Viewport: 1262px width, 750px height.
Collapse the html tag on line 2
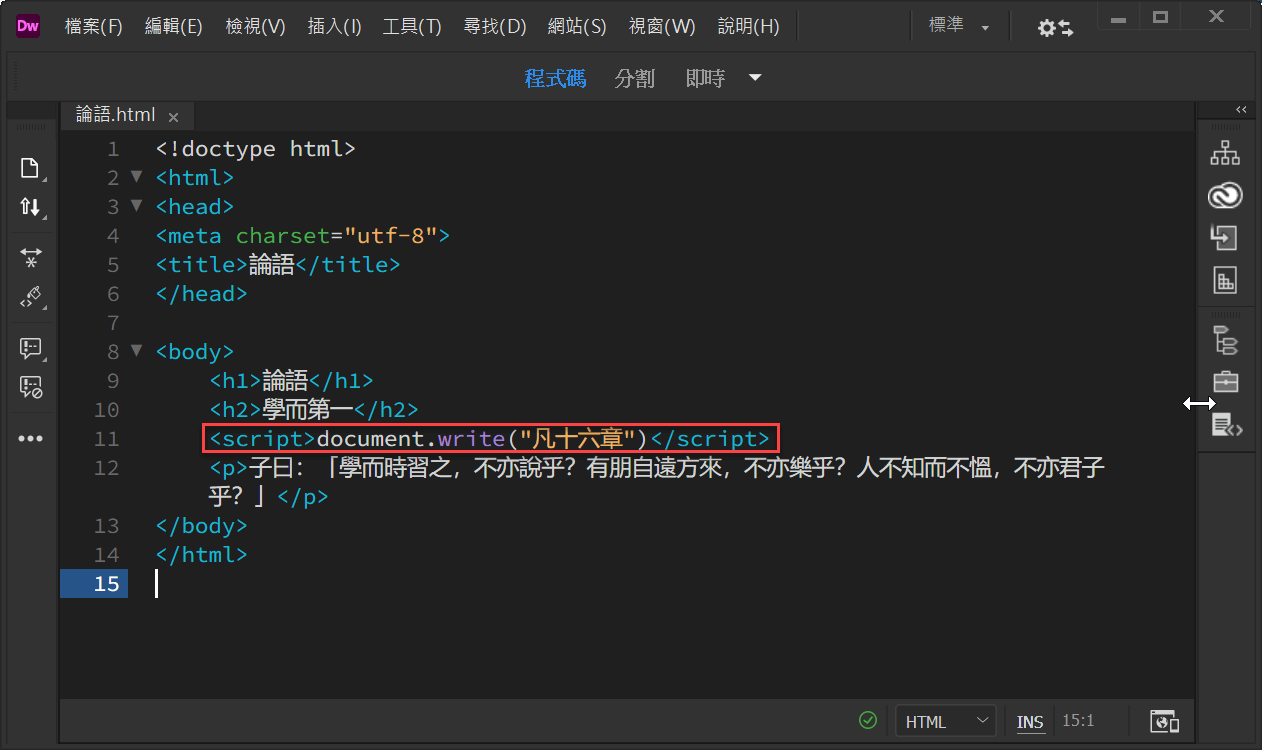pos(137,177)
